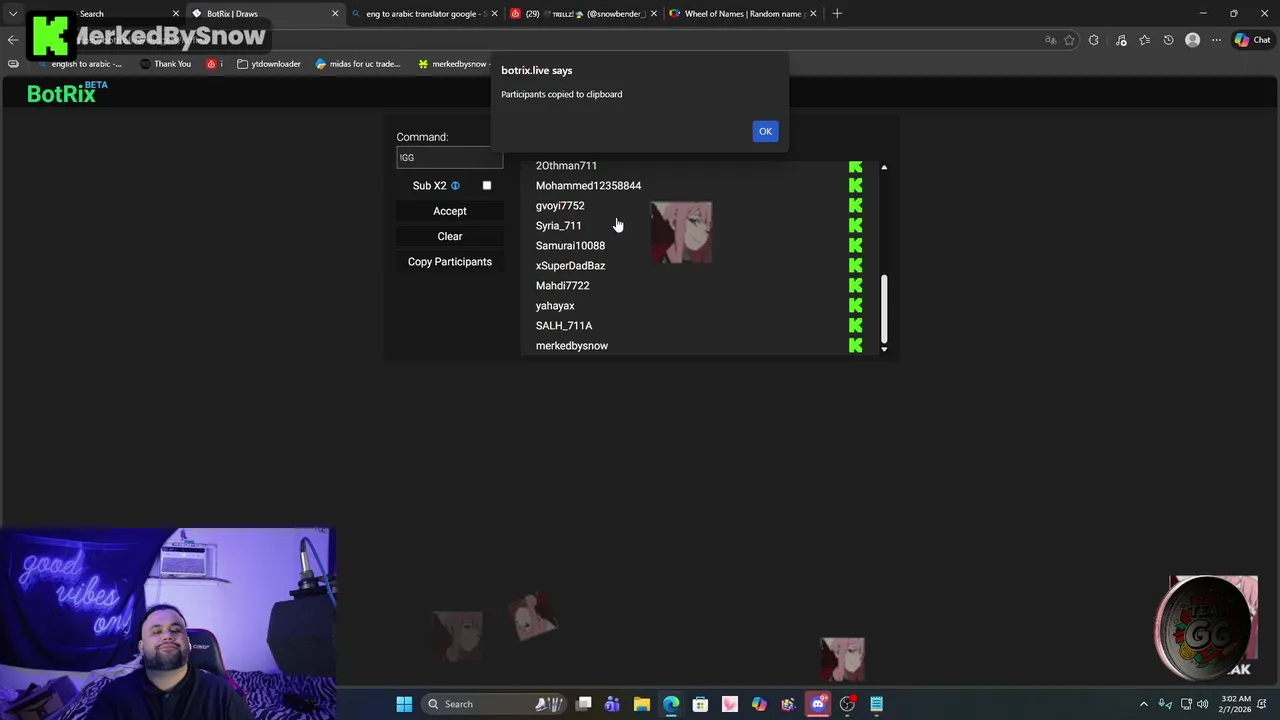The width and height of the screenshot is (1280, 720).
Task: Open the Windows Start menu
Action: pos(404,704)
